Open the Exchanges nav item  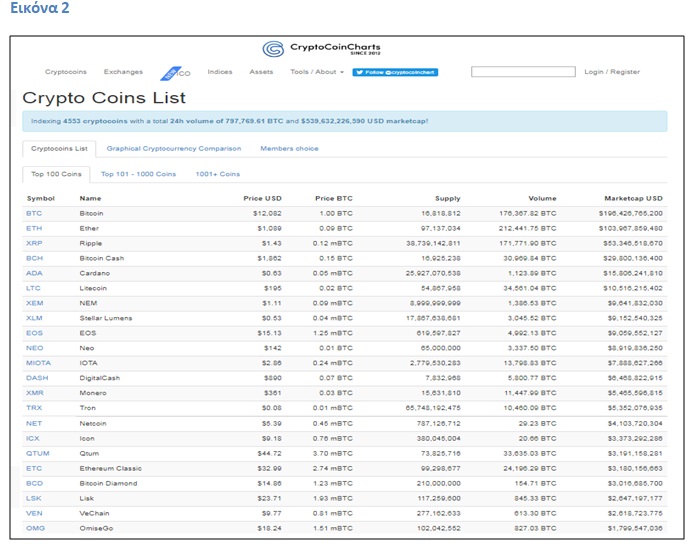click(x=123, y=72)
